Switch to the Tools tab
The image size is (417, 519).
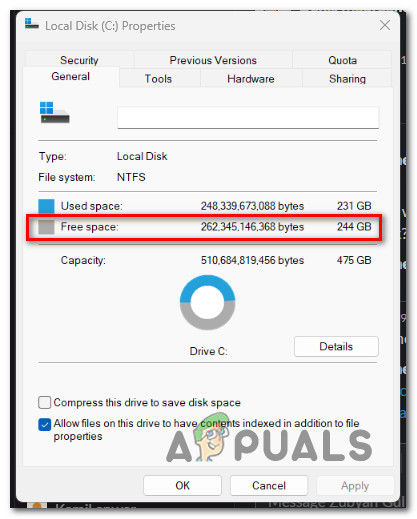[158, 79]
